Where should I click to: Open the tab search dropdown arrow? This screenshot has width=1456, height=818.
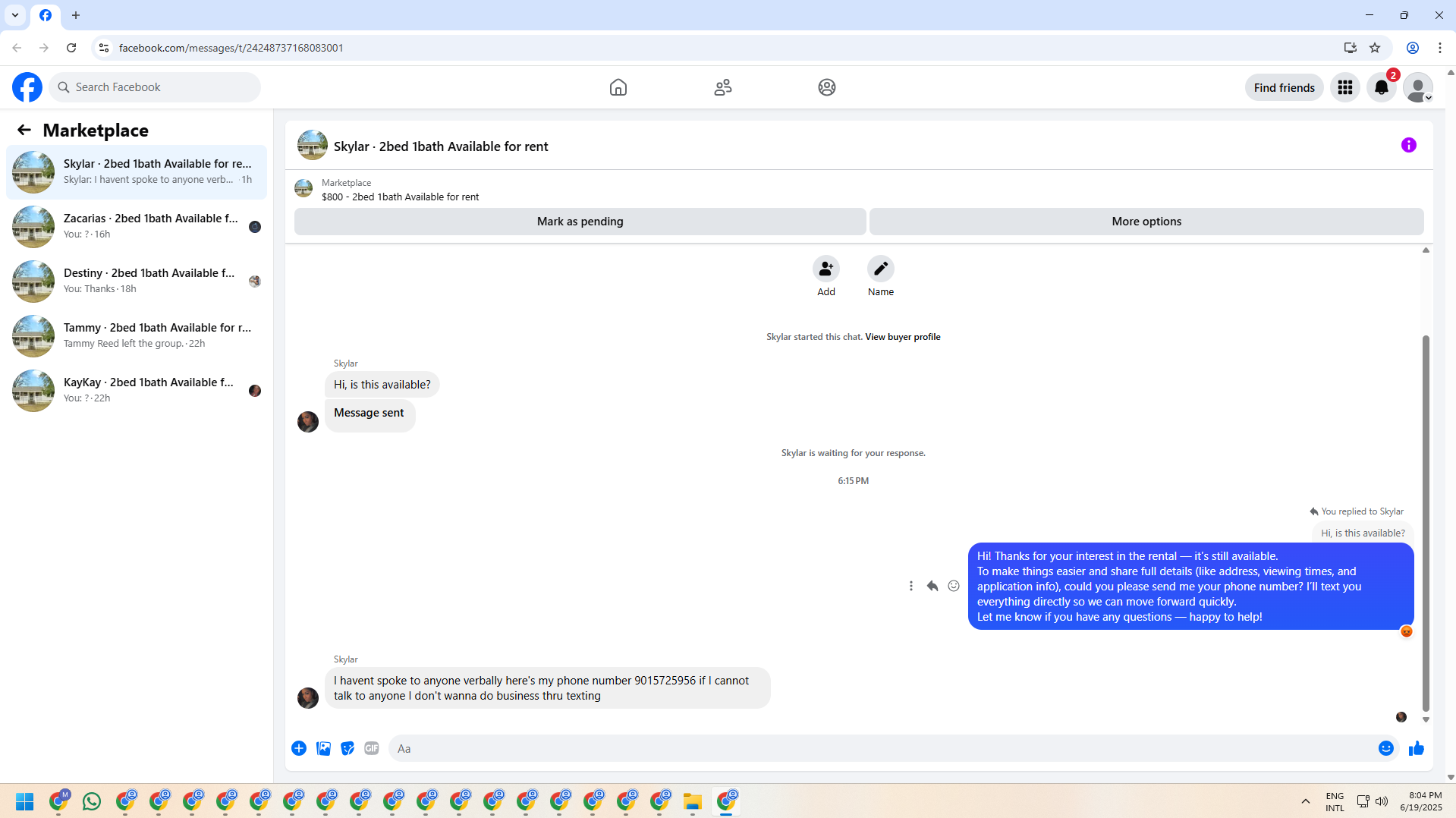pyautogui.click(x=15, y=15)
